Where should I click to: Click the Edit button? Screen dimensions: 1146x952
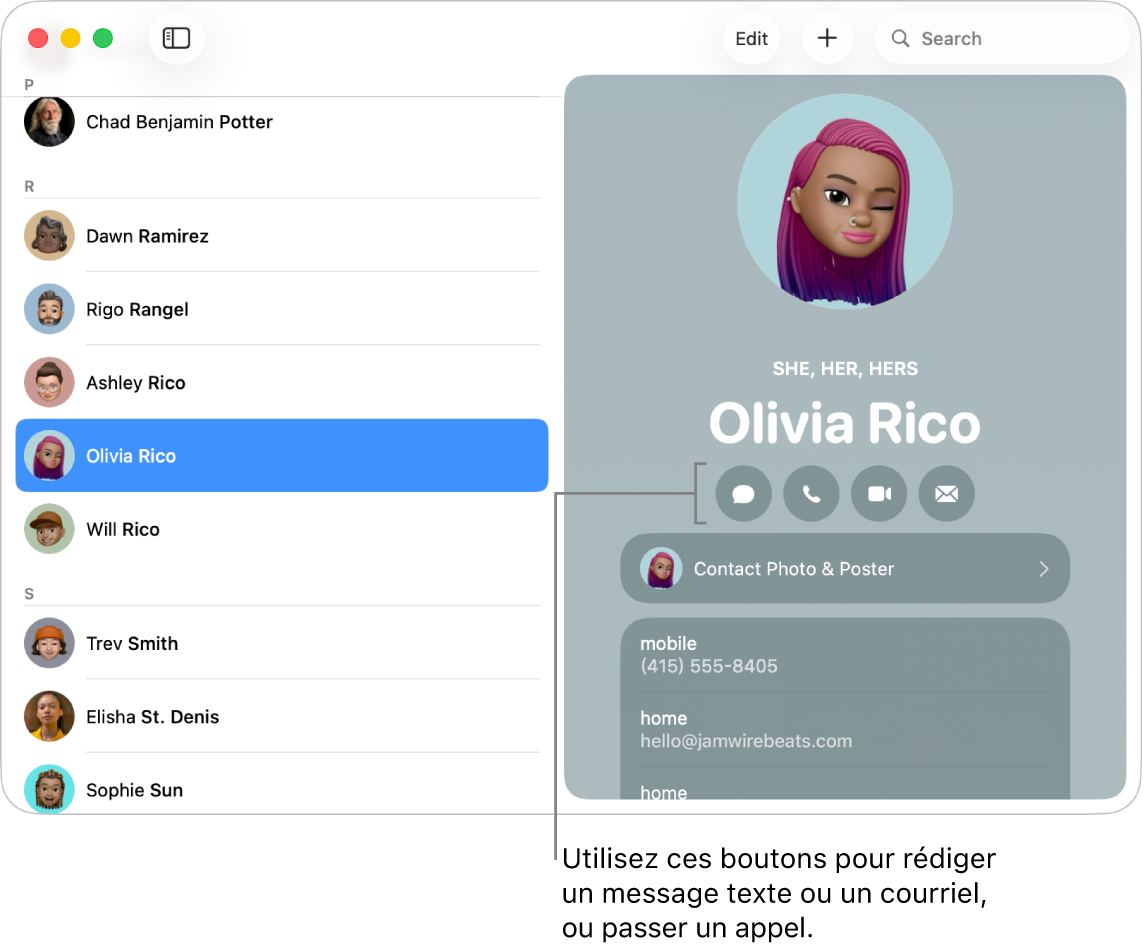751,38
